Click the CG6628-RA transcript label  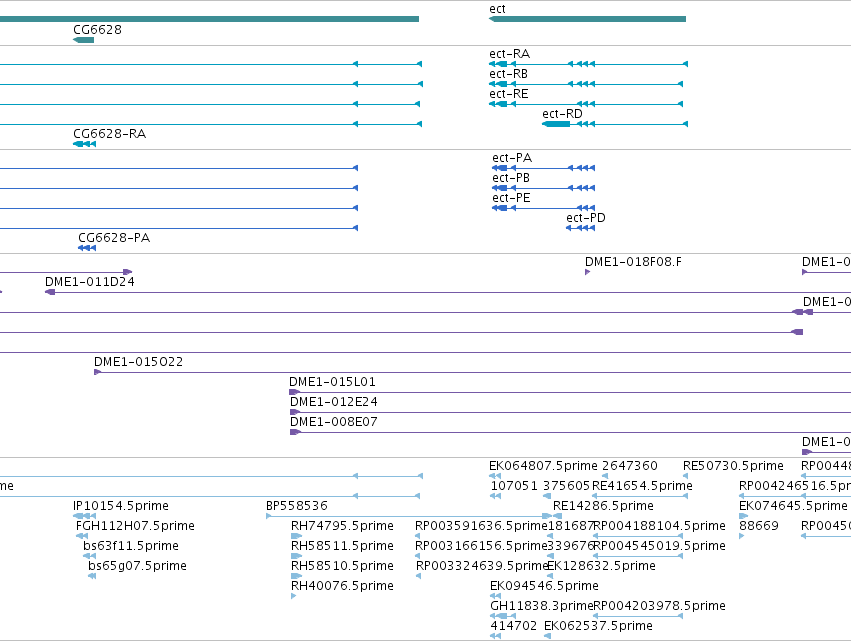click(110, 134)
